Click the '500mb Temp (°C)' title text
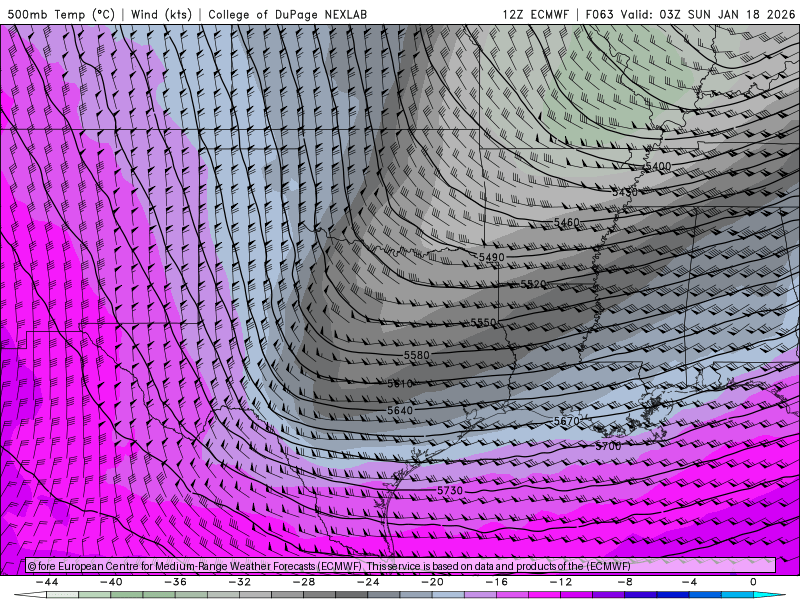The width and height of the screenshot is (800, 600). coord(61,14)
